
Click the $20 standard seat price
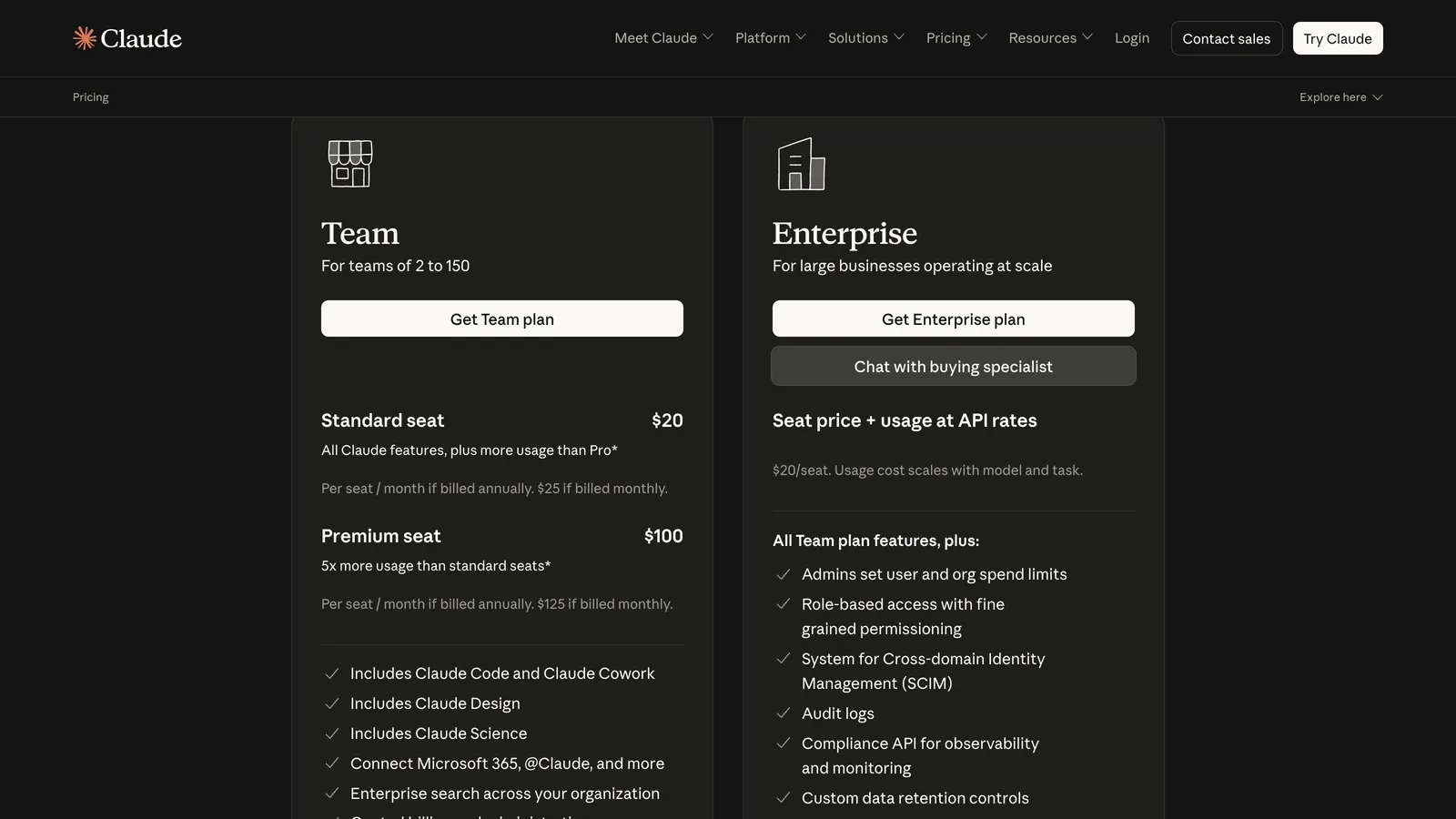667,420
